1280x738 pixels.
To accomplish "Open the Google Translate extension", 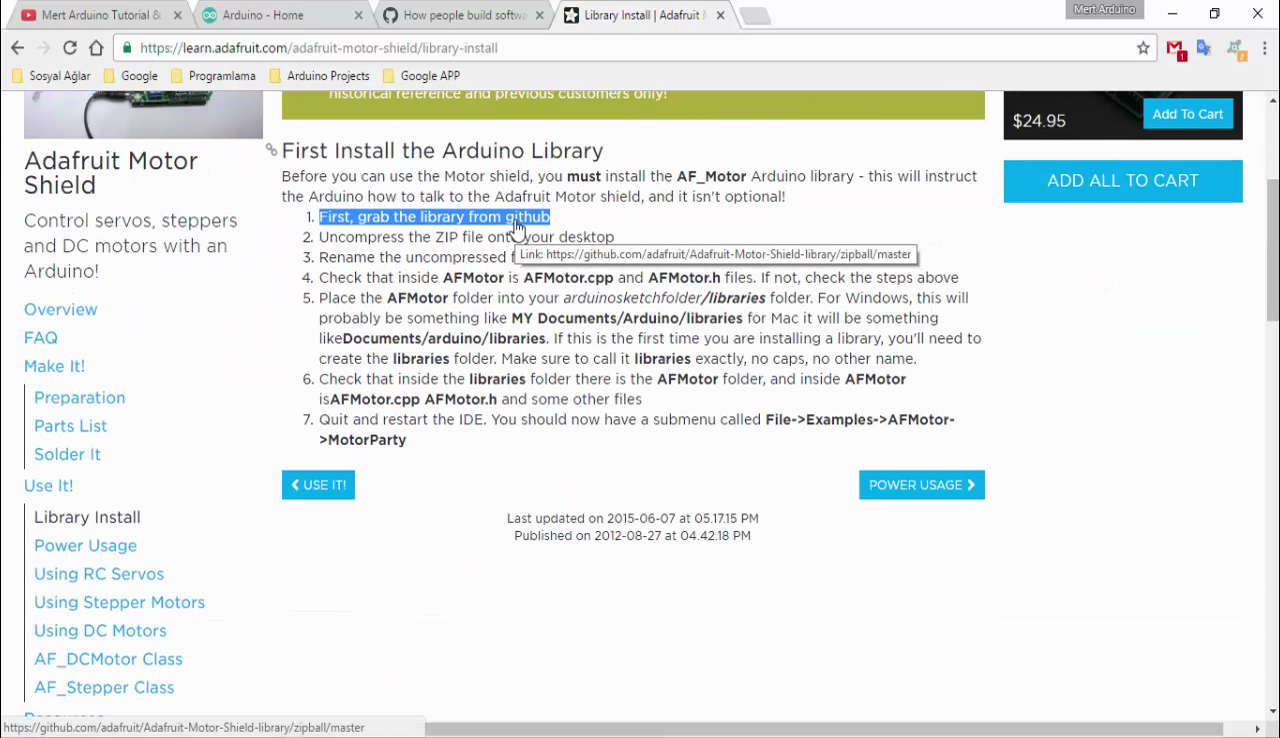I will click(1202, 48).
